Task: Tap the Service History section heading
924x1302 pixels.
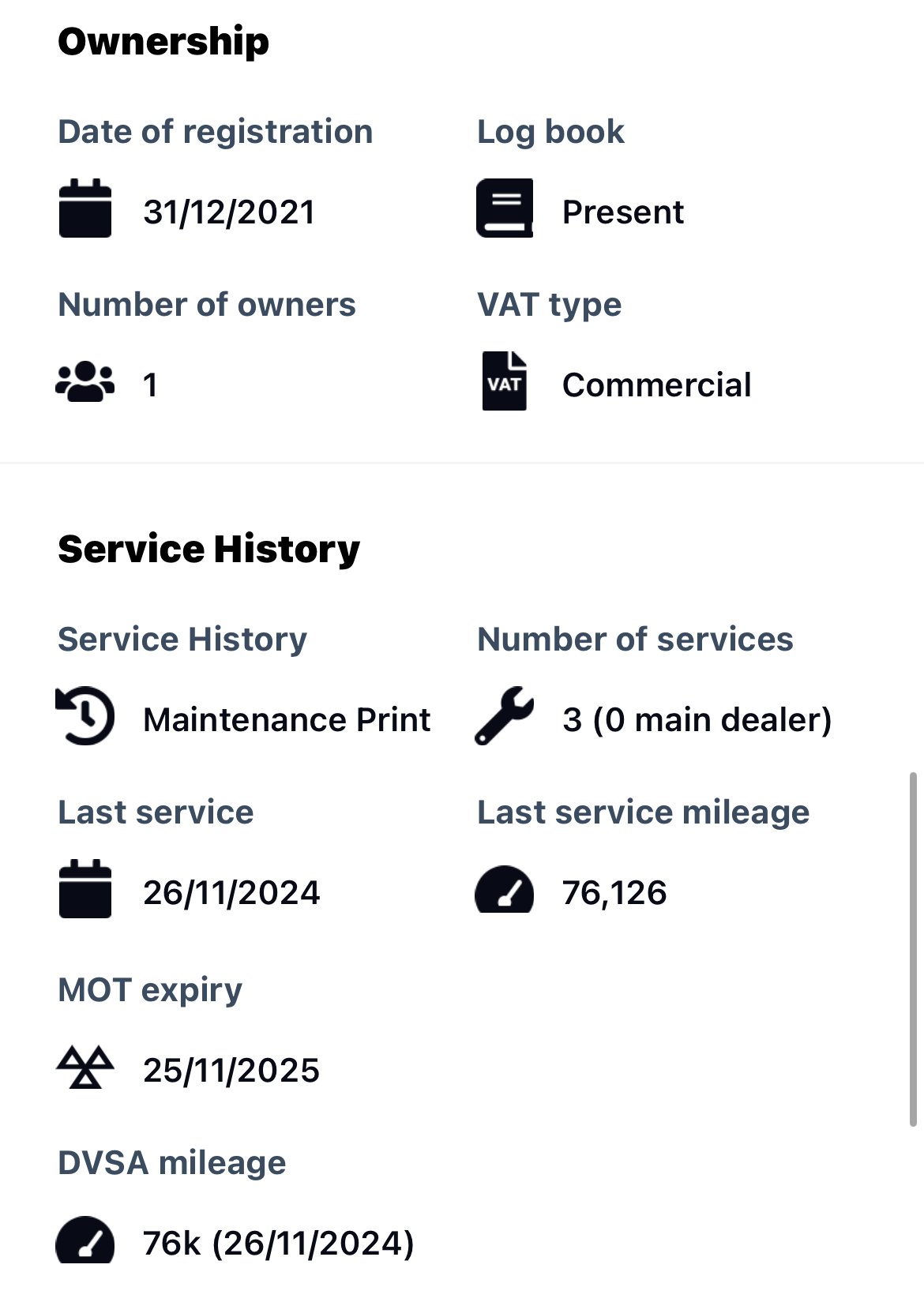Action: [209, 550]
